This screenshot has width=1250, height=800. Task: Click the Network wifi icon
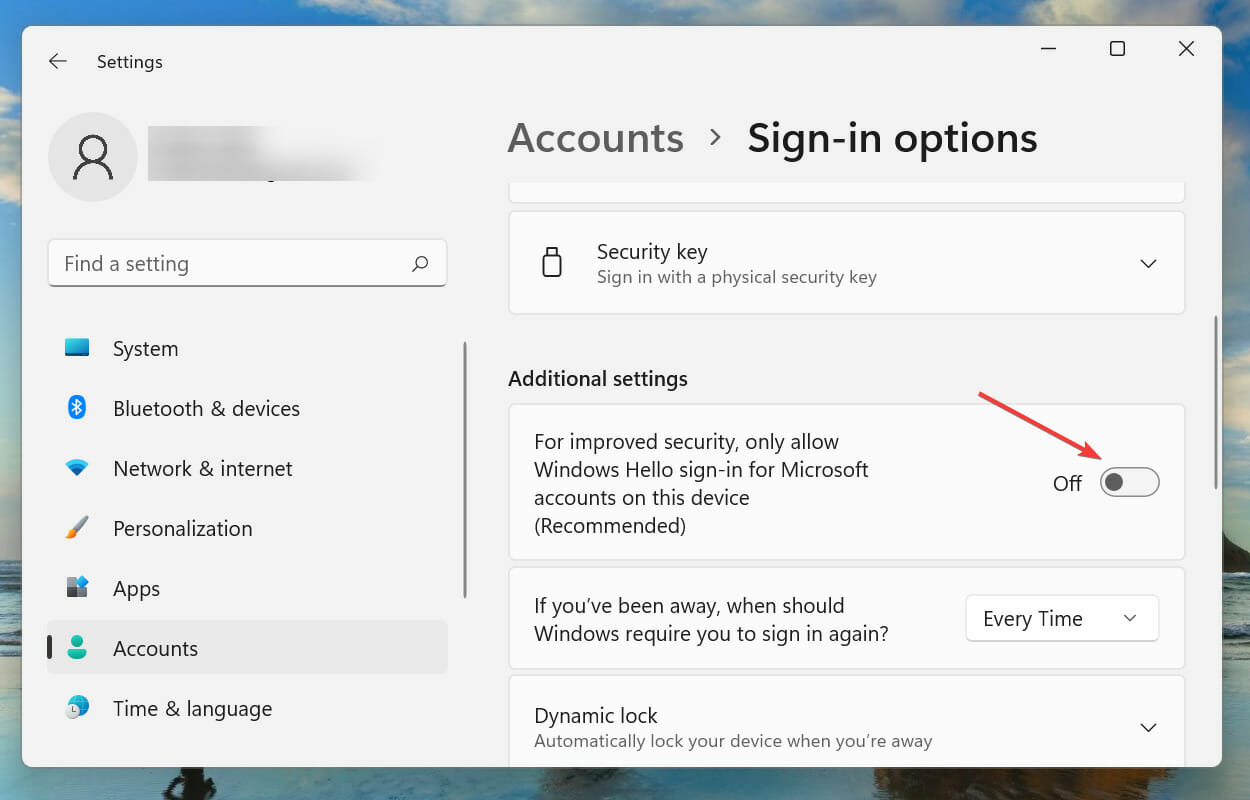pyautogui.click(x=77, y=468)
